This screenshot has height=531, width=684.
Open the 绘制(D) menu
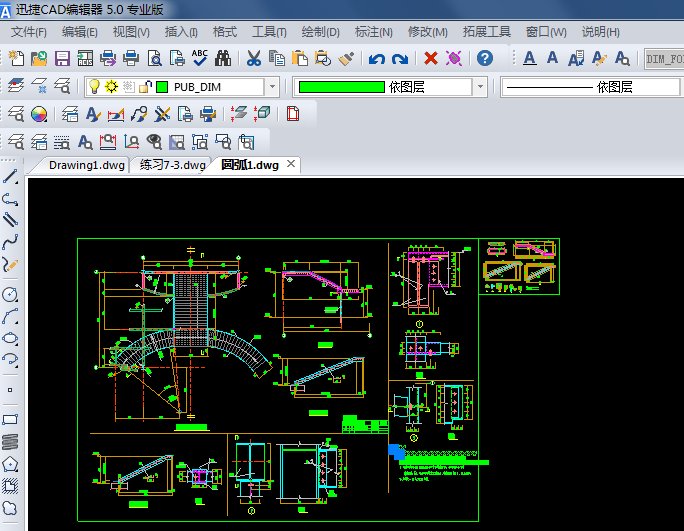click(320, 32)
